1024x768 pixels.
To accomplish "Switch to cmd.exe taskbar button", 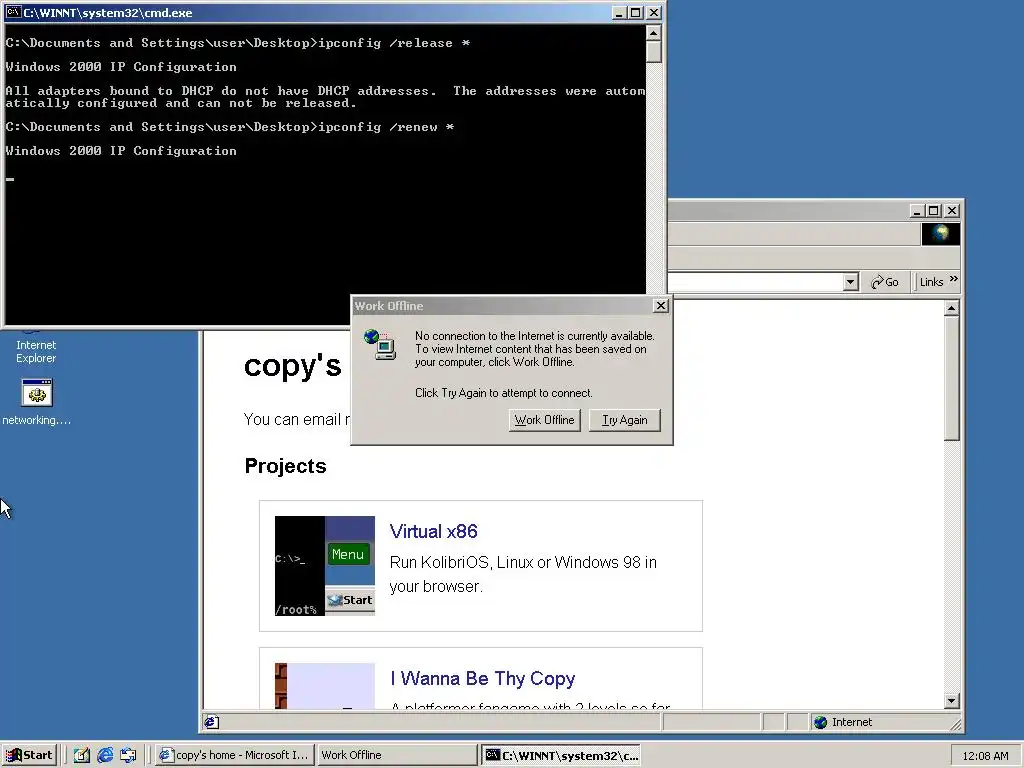I will pos(562,755).
